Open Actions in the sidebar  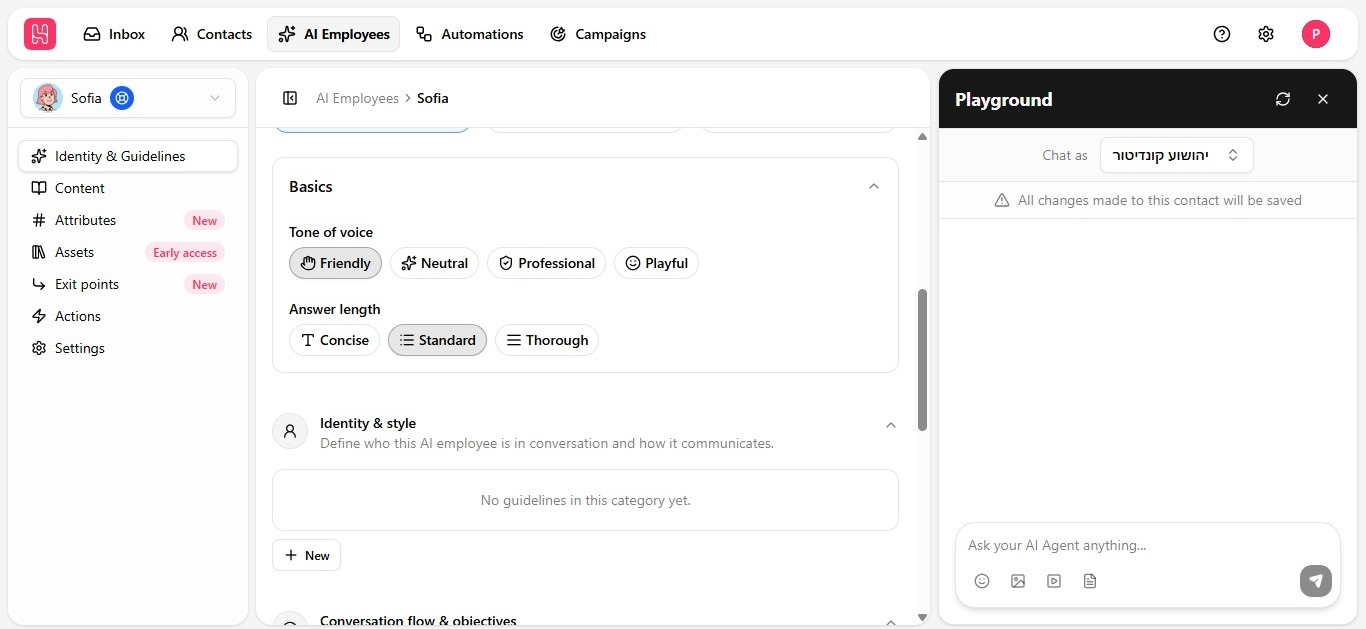coord(128,316)
